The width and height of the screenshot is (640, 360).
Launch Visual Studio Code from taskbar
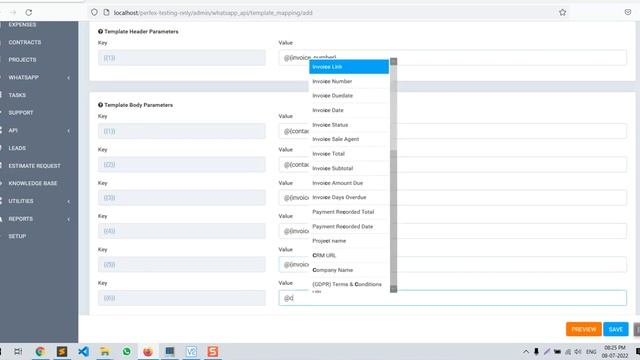pyautogui.click(x=83, y=351)
